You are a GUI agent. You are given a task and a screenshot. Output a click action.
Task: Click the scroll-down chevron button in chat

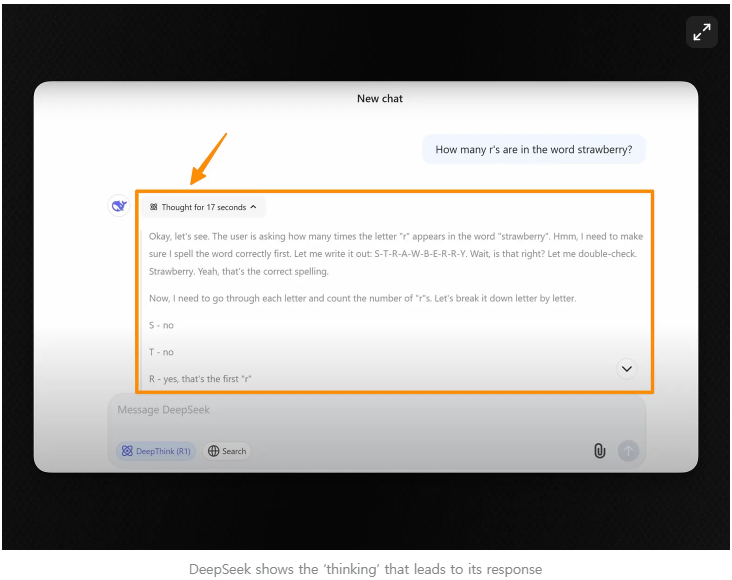coord(626,369)
